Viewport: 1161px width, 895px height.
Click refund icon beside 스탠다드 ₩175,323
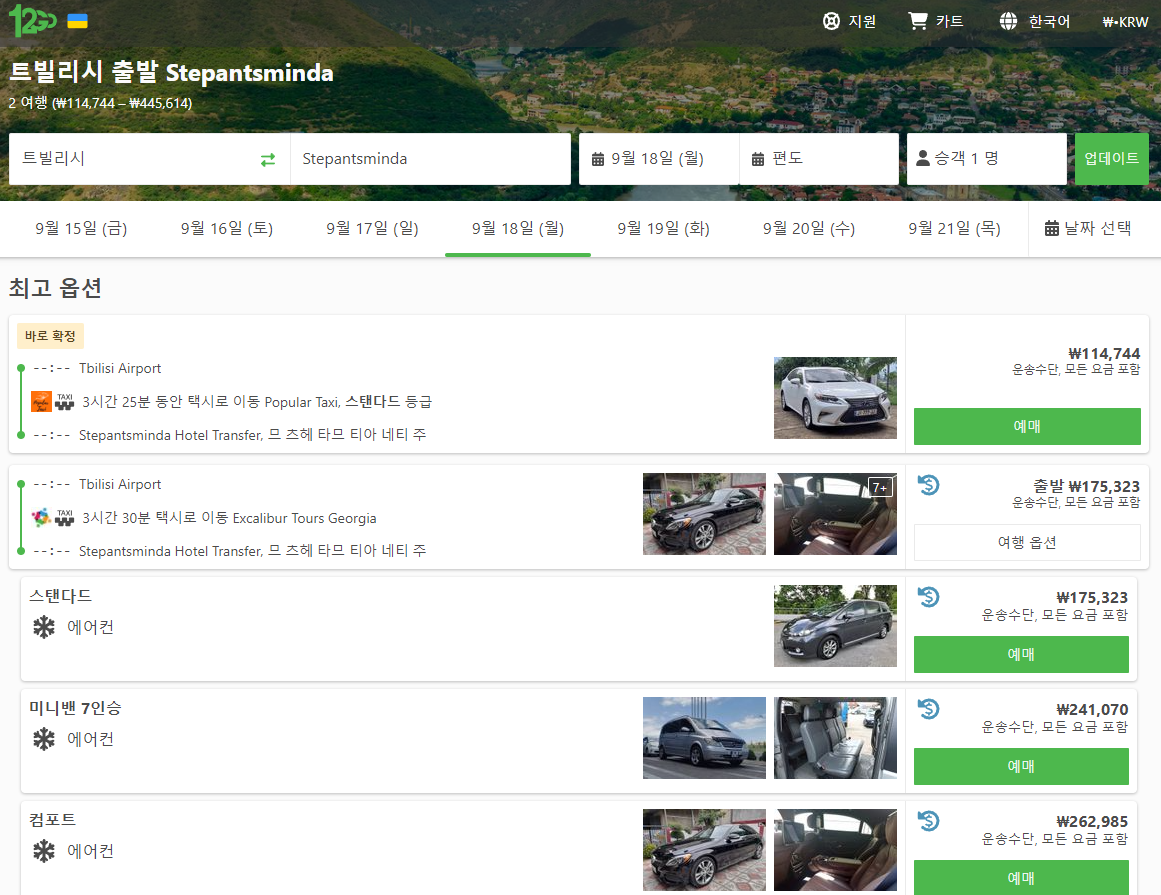coord(929,597)
